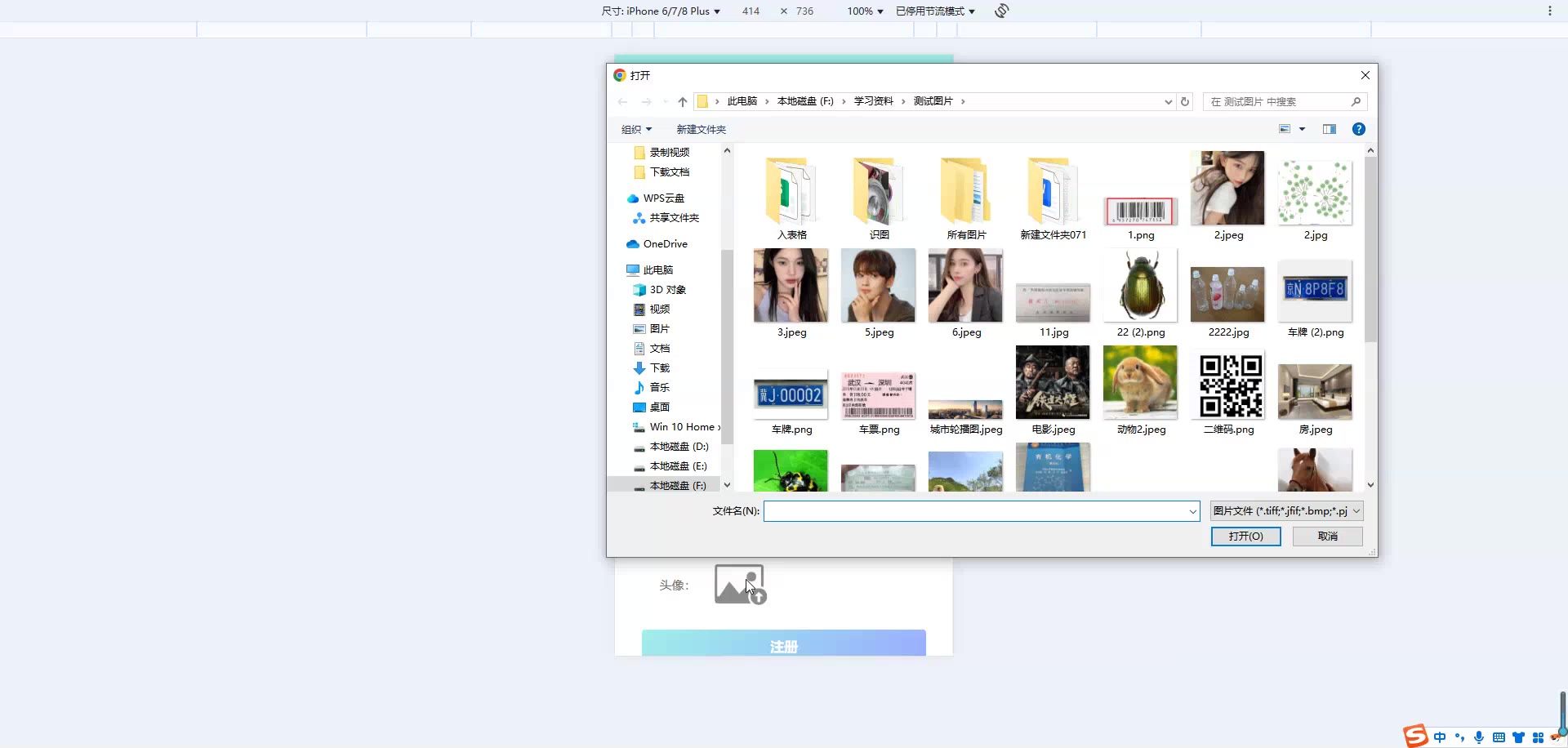Open the 100% zoom dropdown
Image resolution: width=1568 pixels, height=748 pixels.
865,11
